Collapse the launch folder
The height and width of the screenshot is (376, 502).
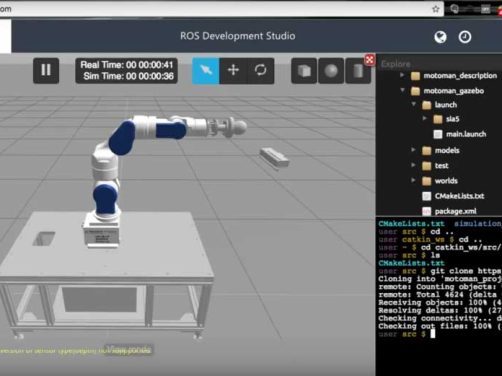[x=414, y=104]
